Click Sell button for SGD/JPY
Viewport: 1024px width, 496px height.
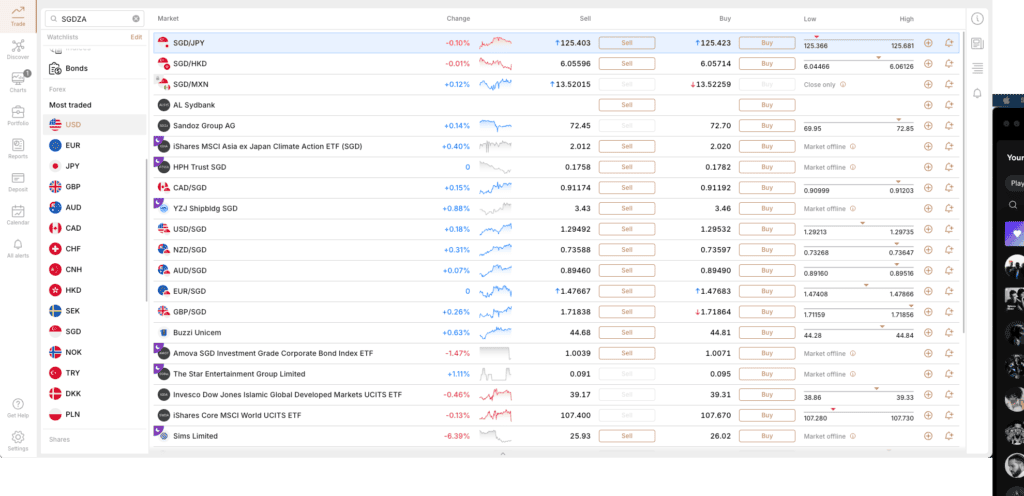[x=627, y=42]
